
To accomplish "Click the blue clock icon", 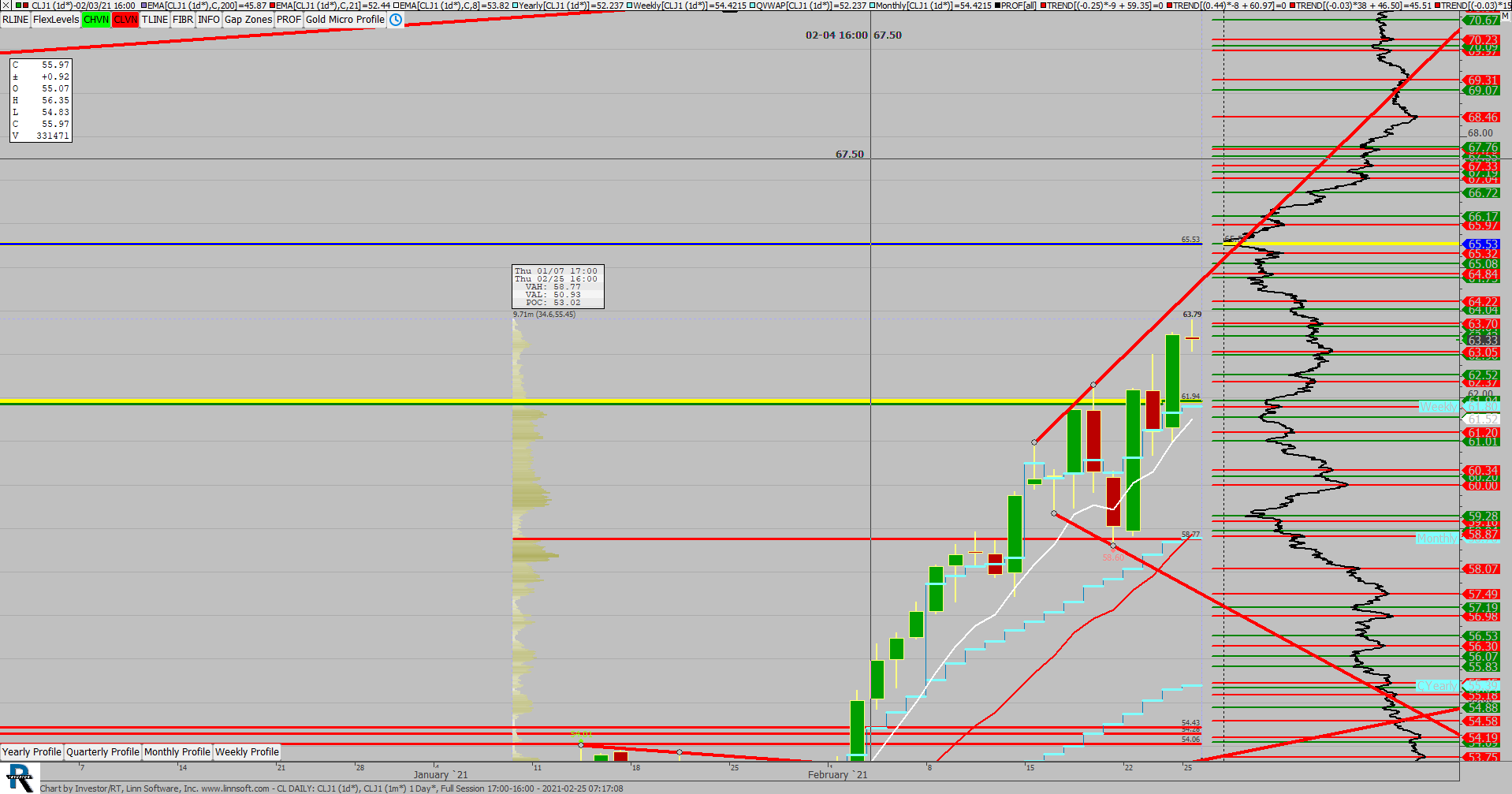I will (x=396, y=20).
